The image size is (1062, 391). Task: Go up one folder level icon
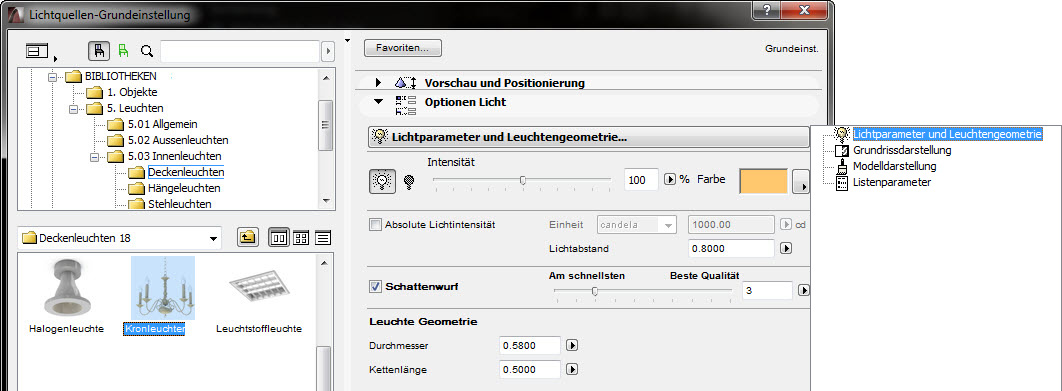point(248,238)
